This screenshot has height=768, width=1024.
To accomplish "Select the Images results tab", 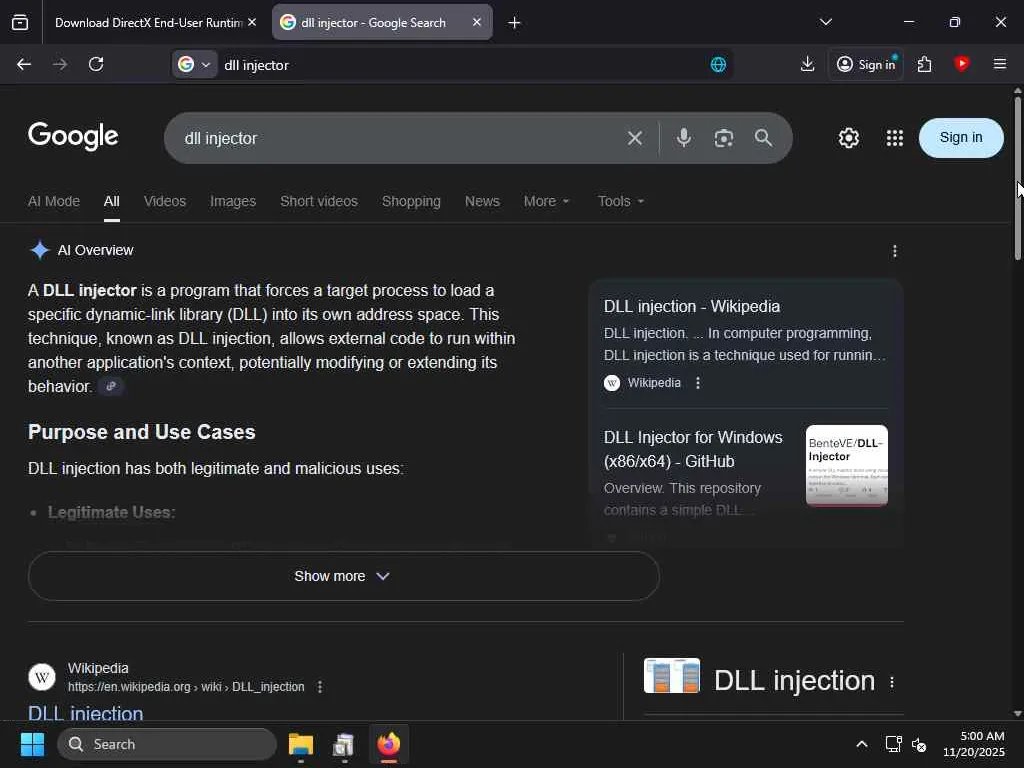I will tap(232, 201).
